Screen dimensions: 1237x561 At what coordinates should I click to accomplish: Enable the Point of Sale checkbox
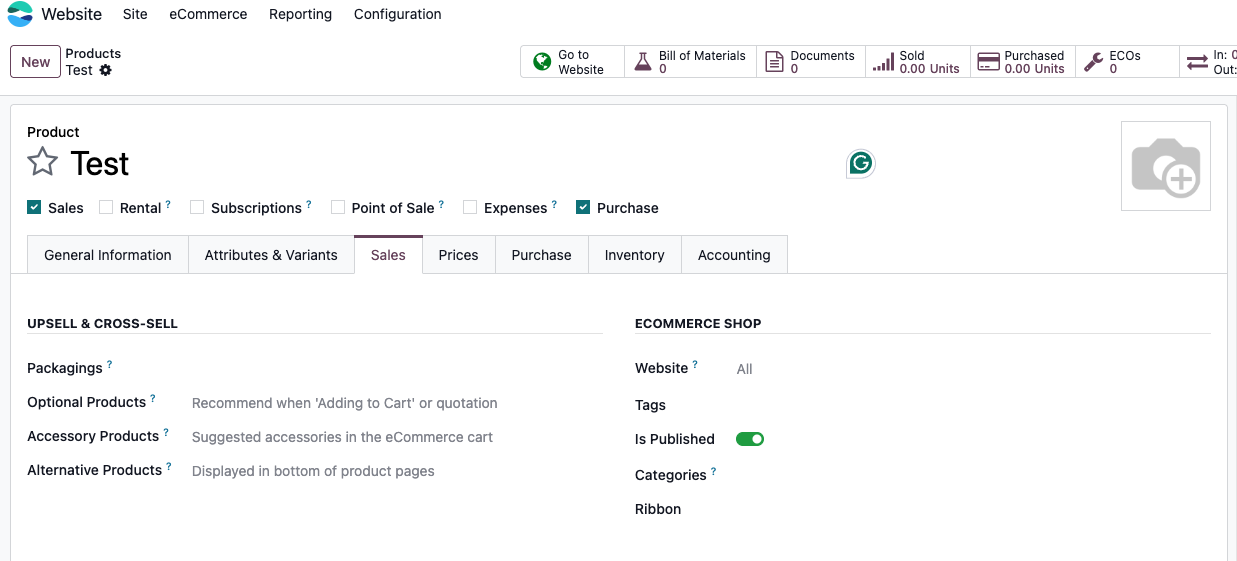338,208
